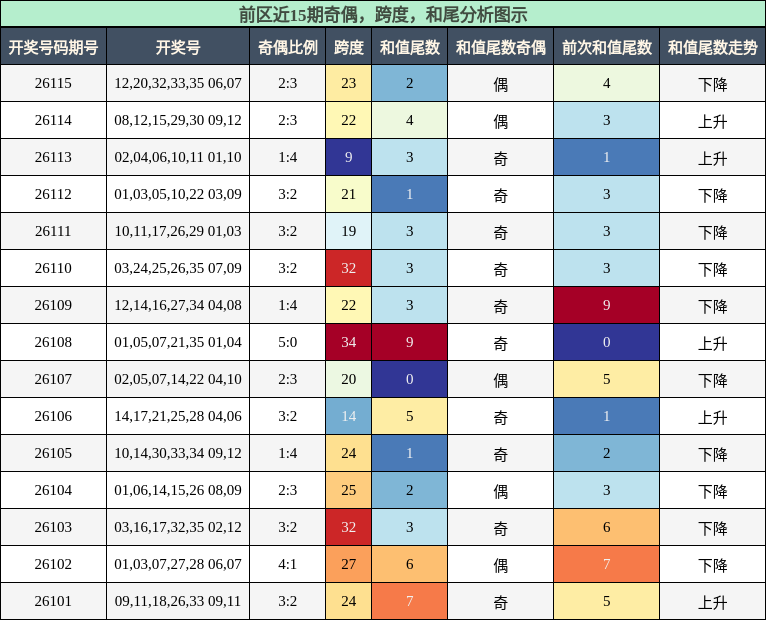Click the 4:1 odd-even ratio cell
The width and height of the screenshot is (766, 620).
click(288, 564)
